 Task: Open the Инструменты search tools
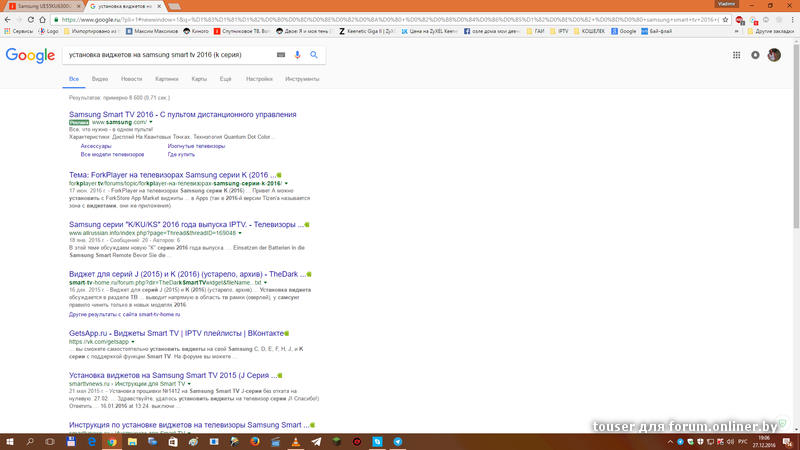pos(302,79)
